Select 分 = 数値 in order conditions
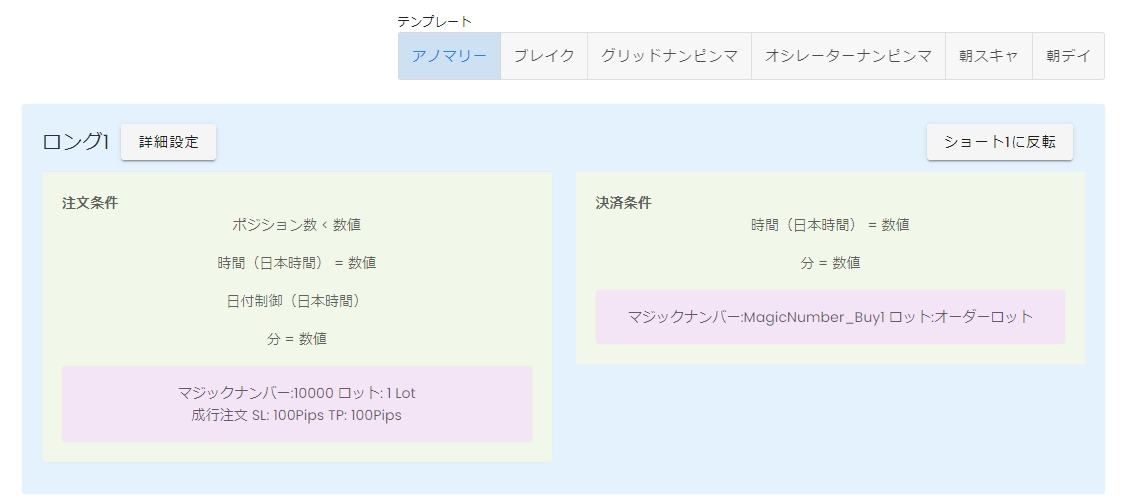The height and width of the screenshot is (503, 1134). click(x=296, y=339)
